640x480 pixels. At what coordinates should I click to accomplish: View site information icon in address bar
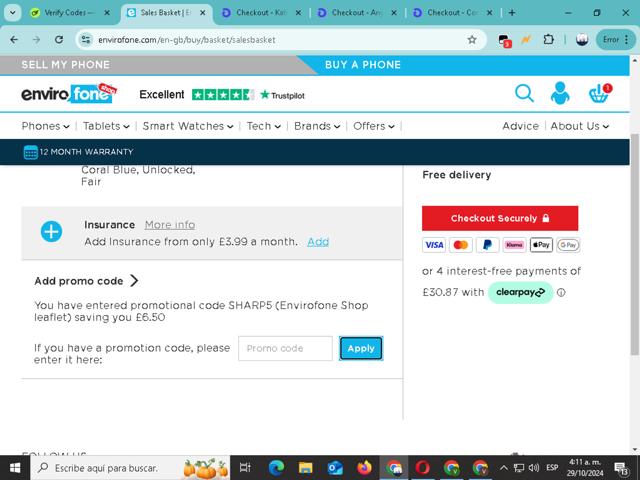pos(86,40)
